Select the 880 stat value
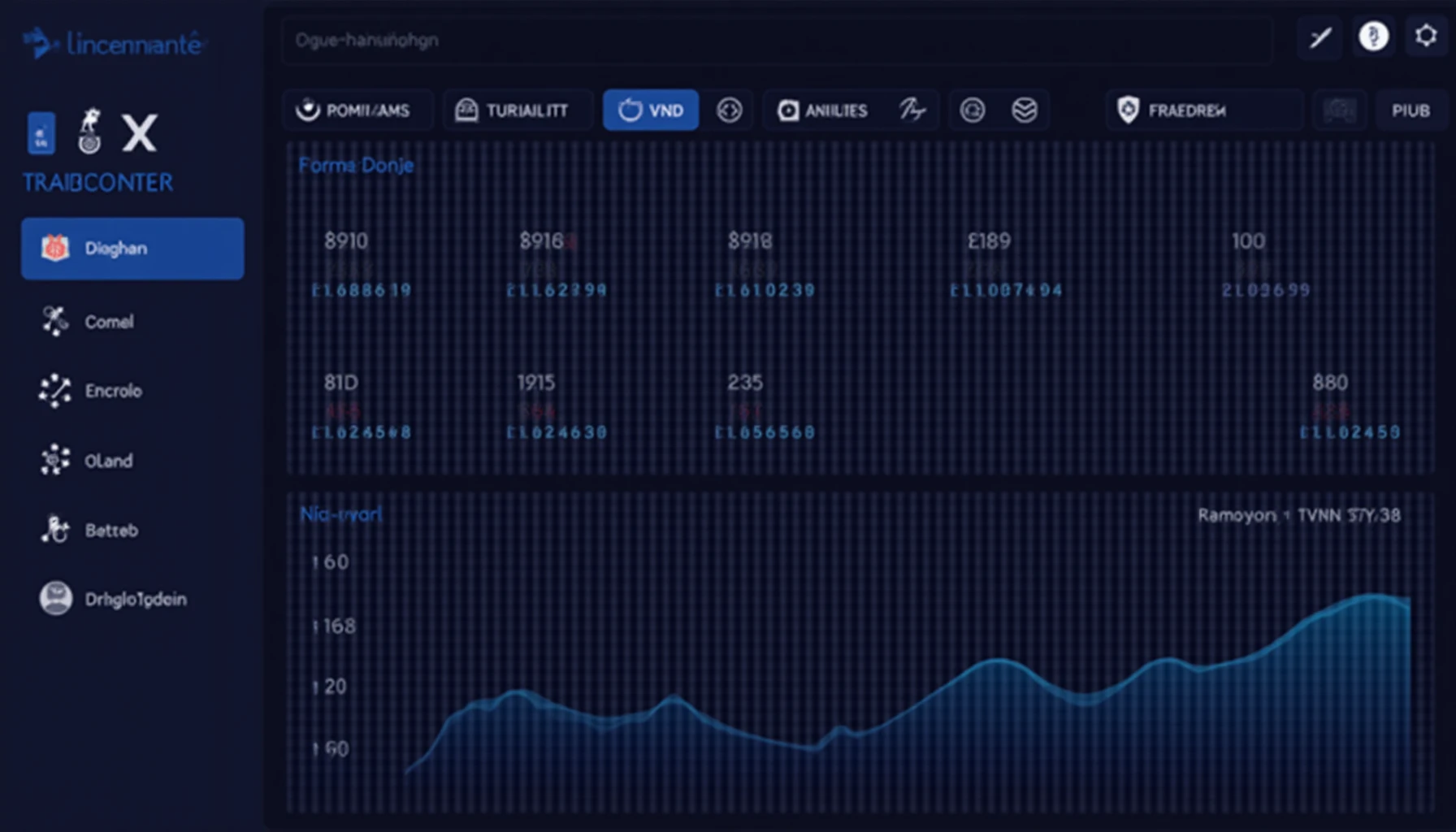 click(1330, 383)
